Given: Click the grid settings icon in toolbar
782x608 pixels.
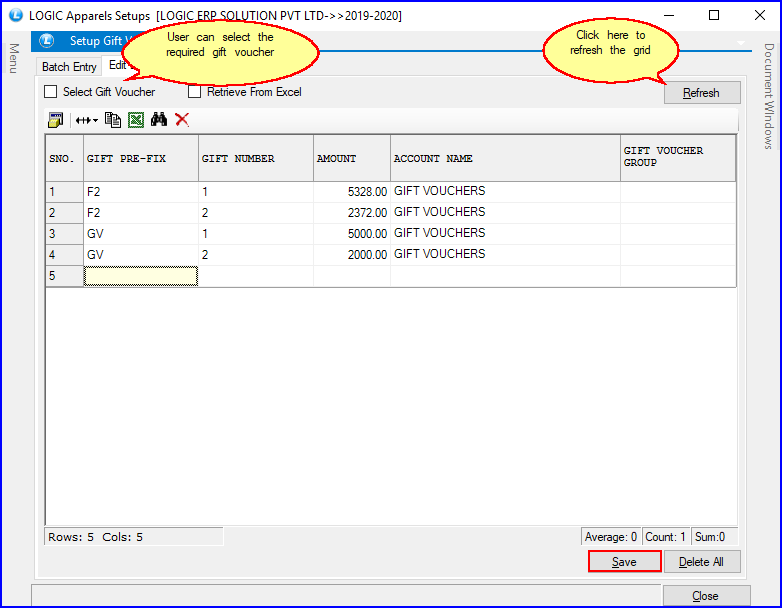Looking at the screenshot, I should tap(56, 120).
